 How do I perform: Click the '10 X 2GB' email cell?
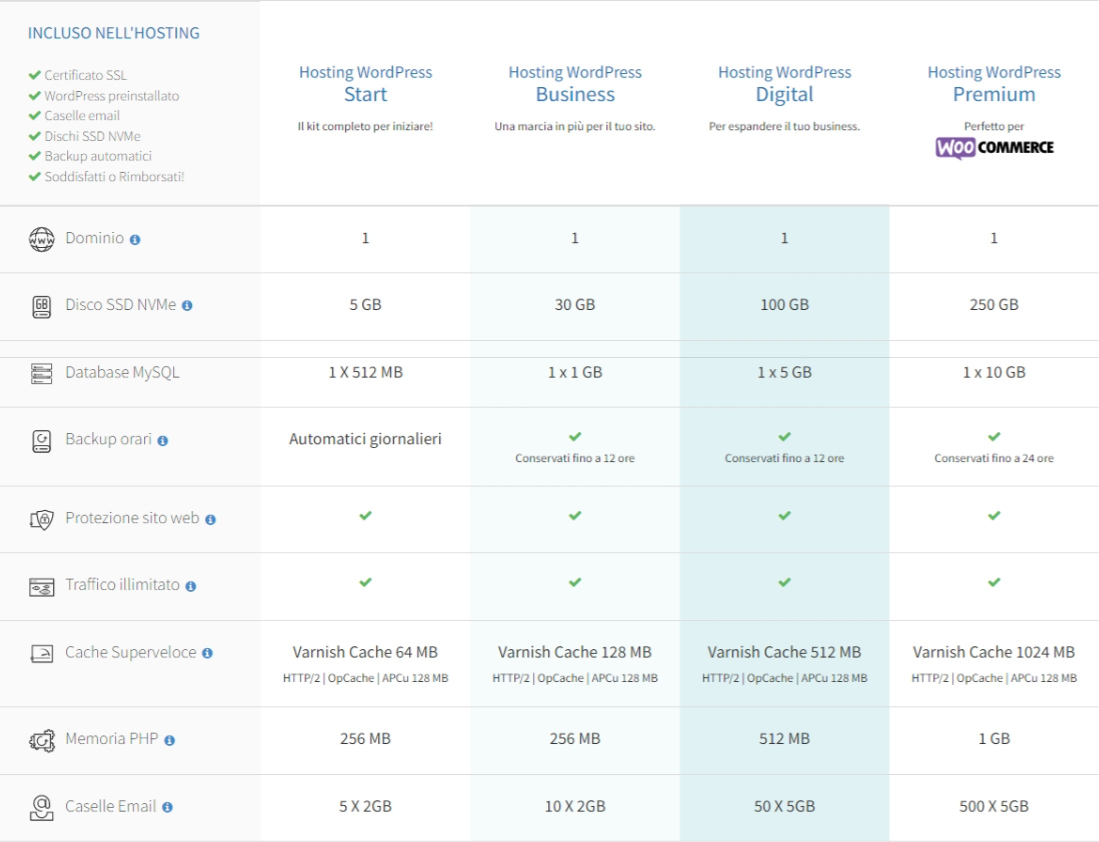point(575,806)
